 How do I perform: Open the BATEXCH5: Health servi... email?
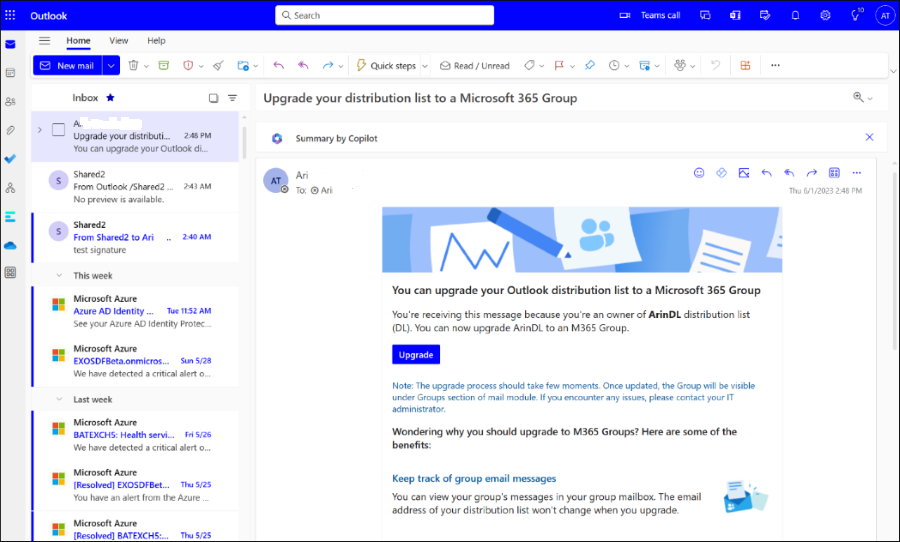click(135, 435)
